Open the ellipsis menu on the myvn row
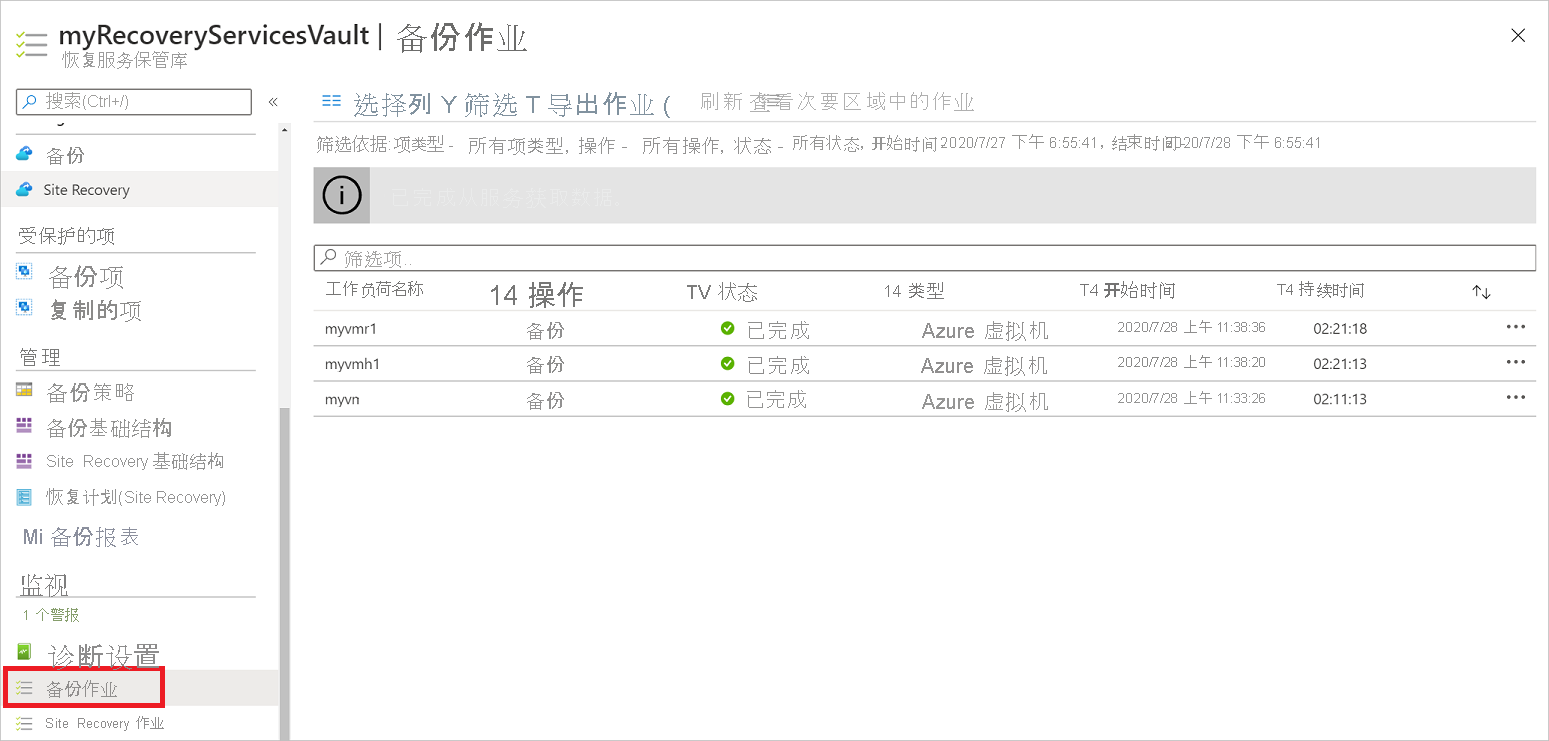 [1515, 397]
